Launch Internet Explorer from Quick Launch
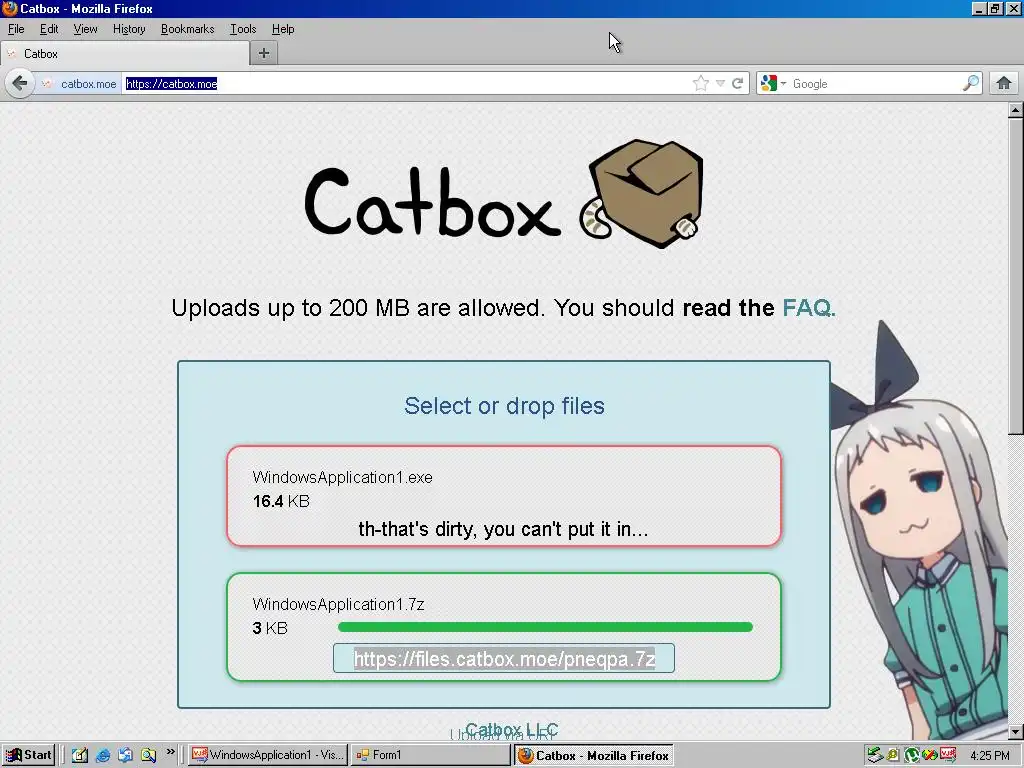This screenshot has height=768, width=1024. pyautogui.click(x=103, y=755)
